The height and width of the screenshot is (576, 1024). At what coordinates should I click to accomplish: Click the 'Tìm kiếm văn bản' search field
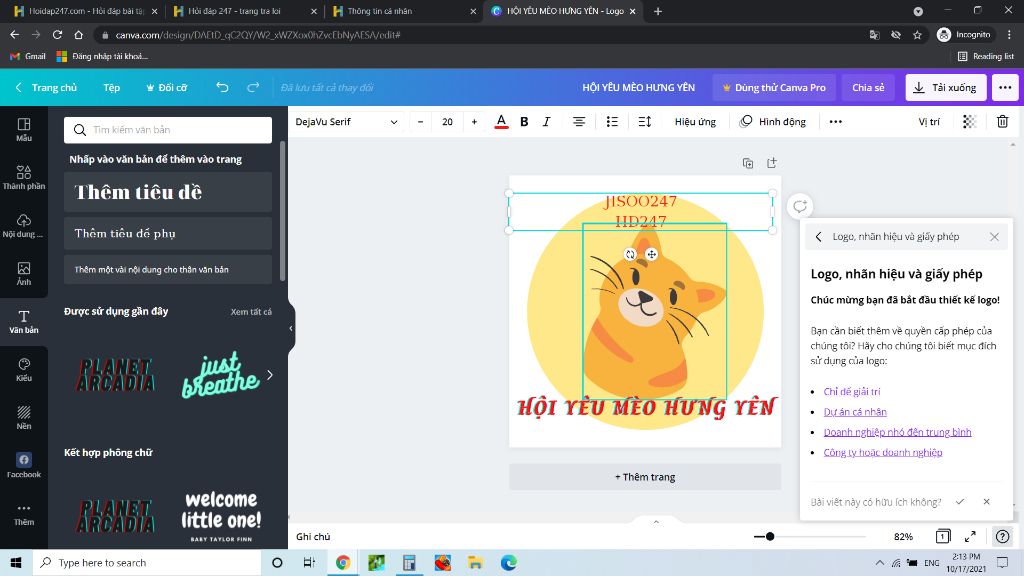pos(168,130)
